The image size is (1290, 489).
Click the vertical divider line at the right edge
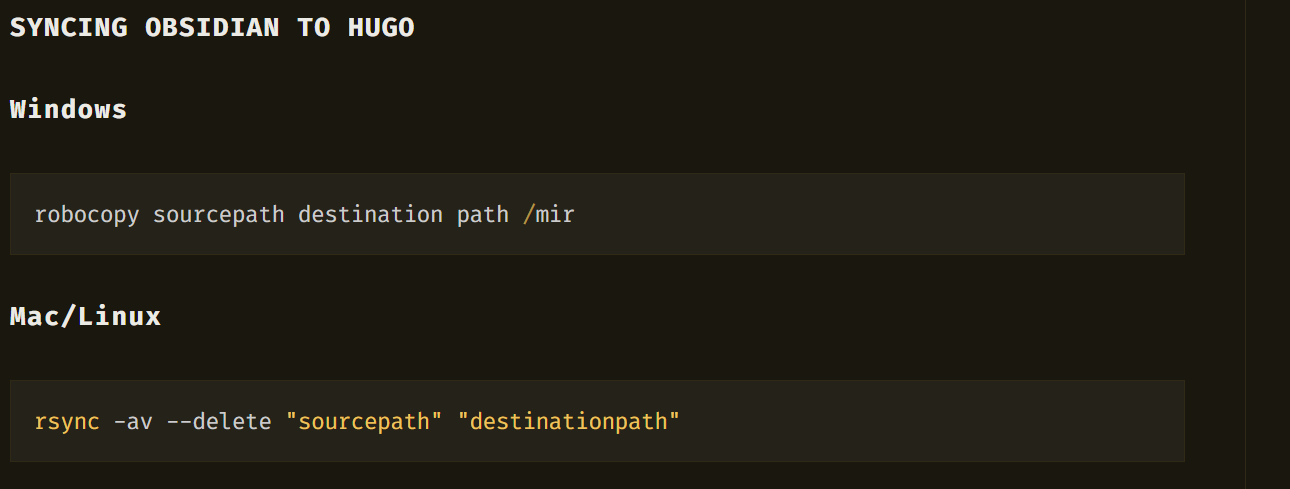[1245, 244]
